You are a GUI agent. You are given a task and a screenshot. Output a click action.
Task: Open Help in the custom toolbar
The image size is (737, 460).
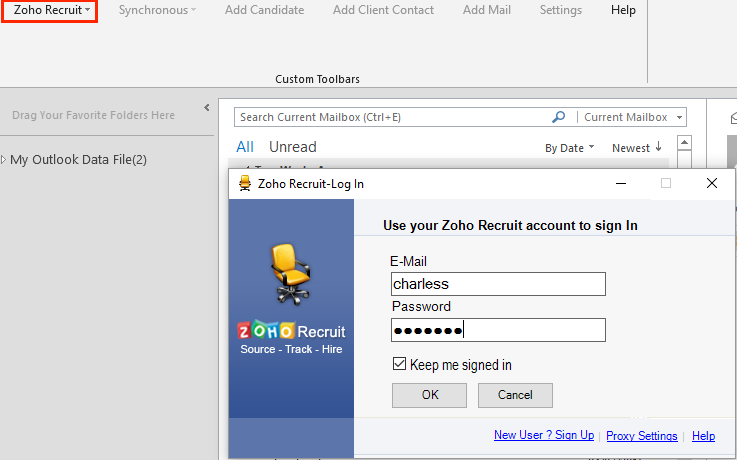(x=623, y=10)
